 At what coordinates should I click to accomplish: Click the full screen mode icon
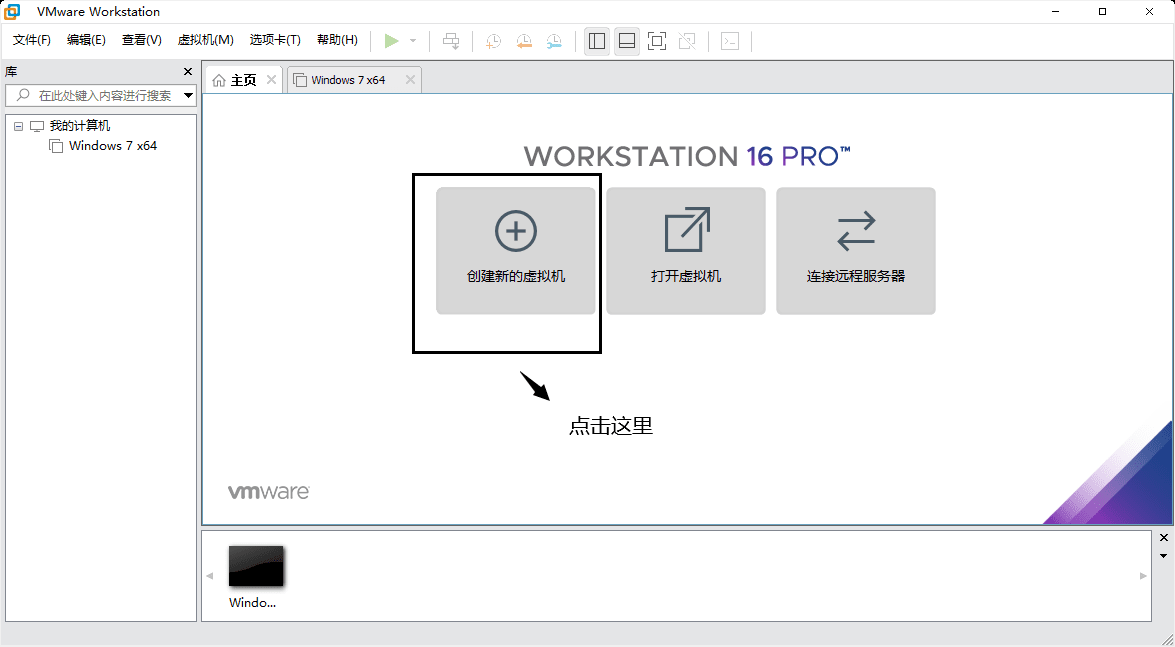tap(656, 40)
